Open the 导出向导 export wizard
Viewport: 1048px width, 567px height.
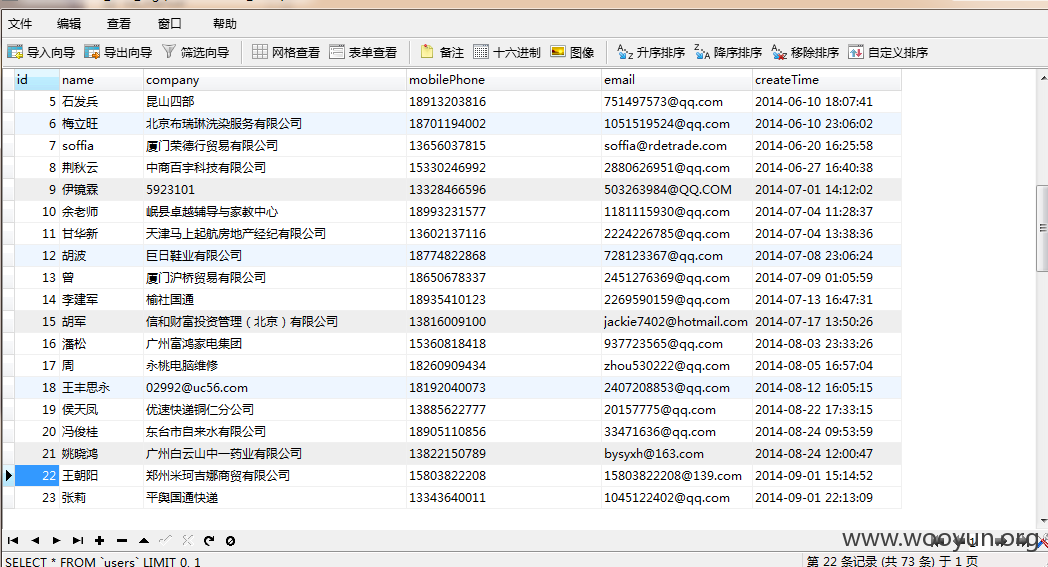point(118,52)
